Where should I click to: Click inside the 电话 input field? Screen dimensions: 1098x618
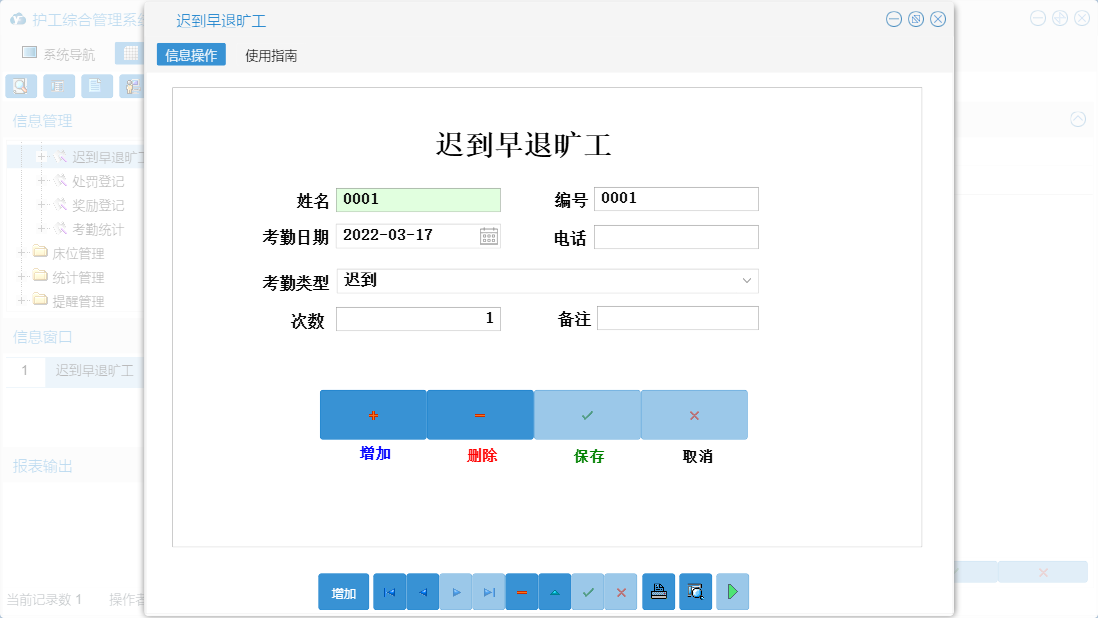[x=676, y=236]
